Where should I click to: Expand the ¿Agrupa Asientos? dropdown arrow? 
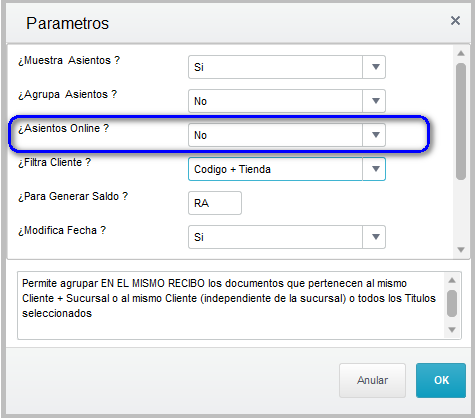coord(375,101)
